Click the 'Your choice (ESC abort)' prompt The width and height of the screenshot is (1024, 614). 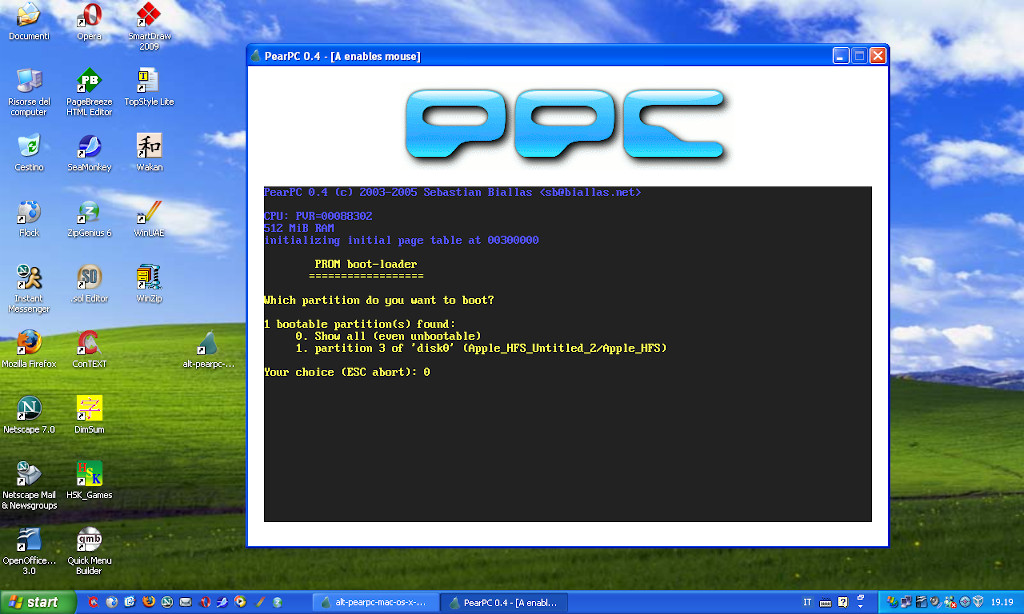coord(347,372)
